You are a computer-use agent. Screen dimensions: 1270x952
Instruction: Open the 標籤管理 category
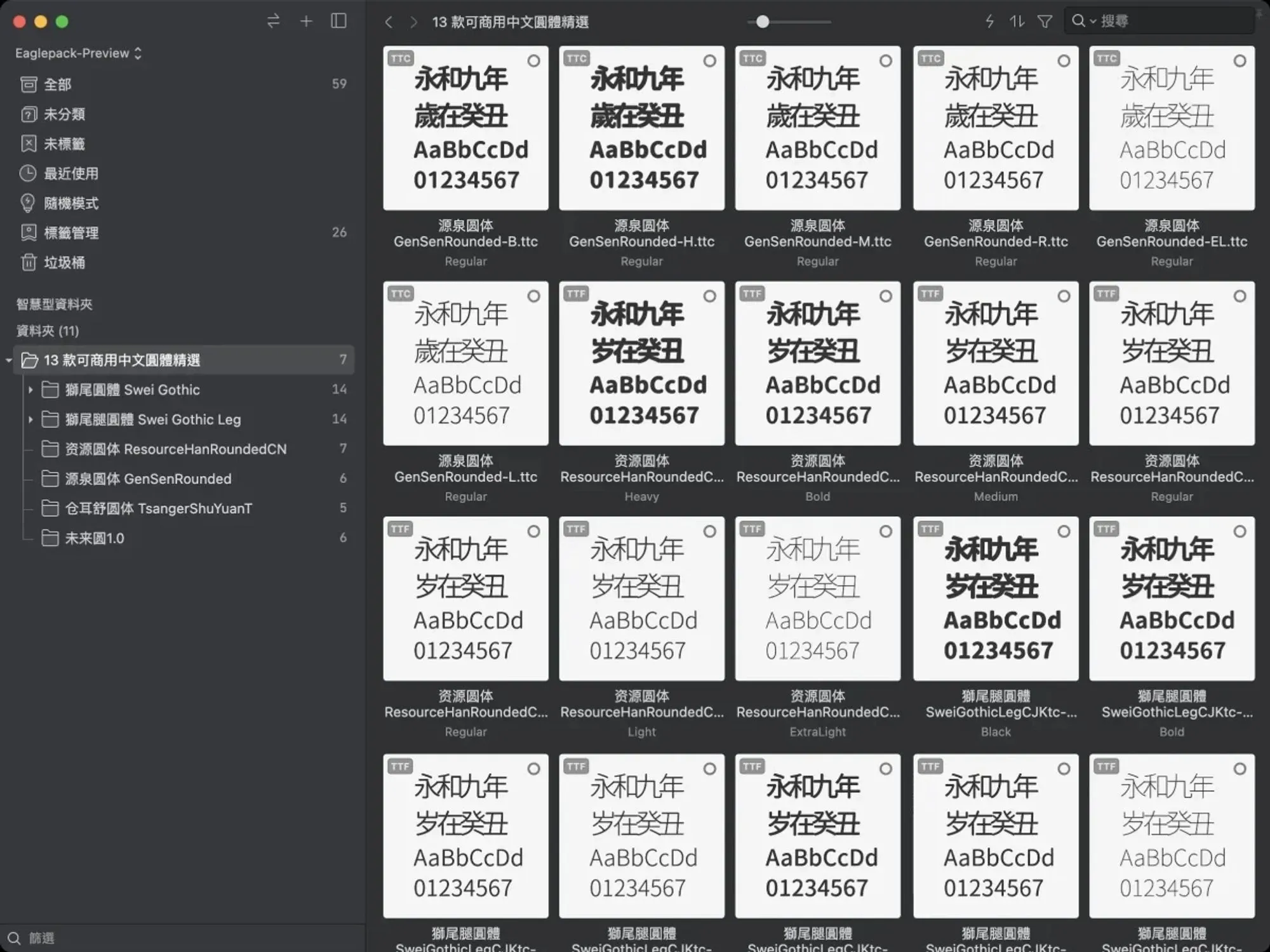[x=183, y=232]
